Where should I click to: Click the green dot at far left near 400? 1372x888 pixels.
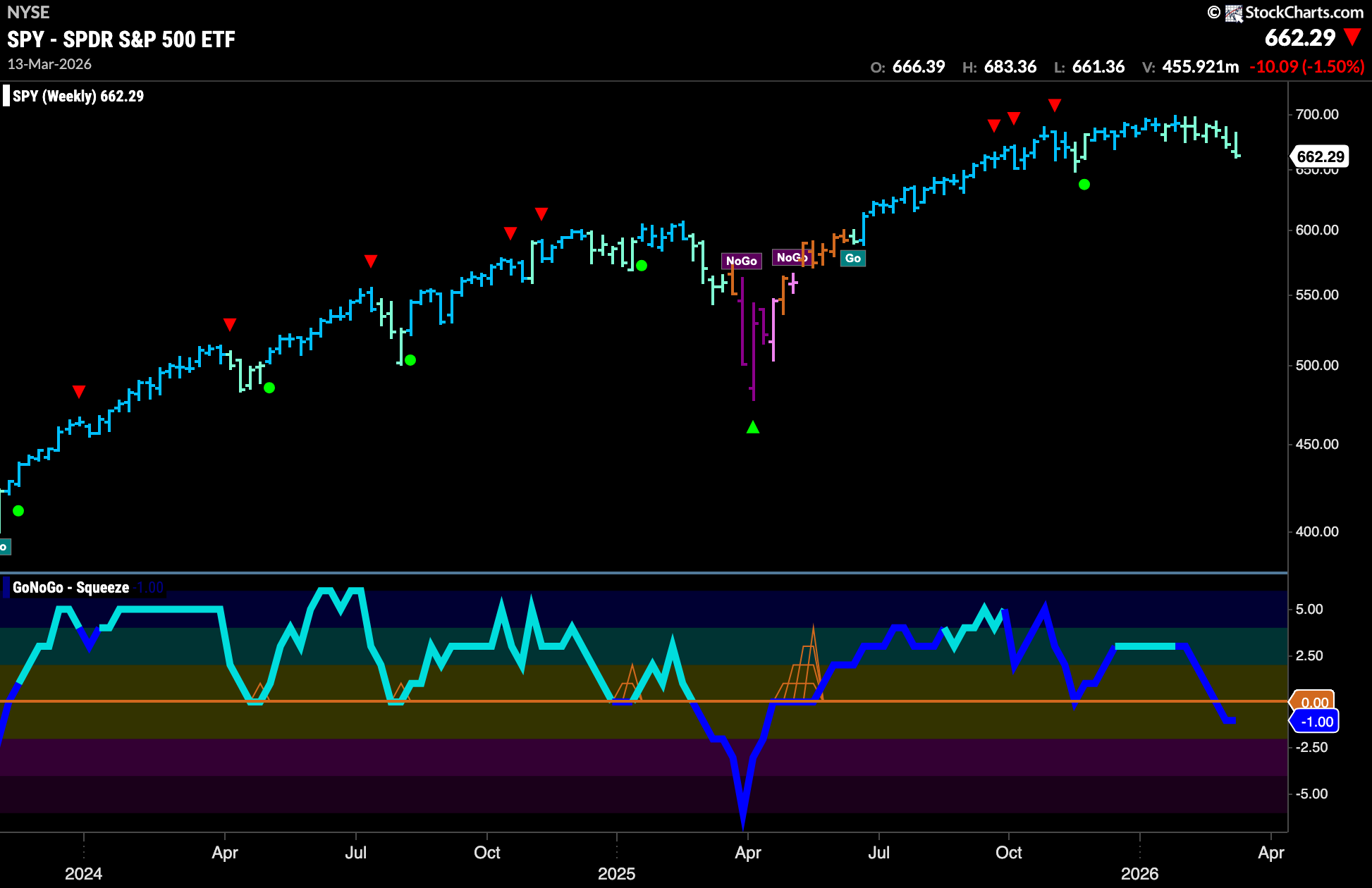18,511
